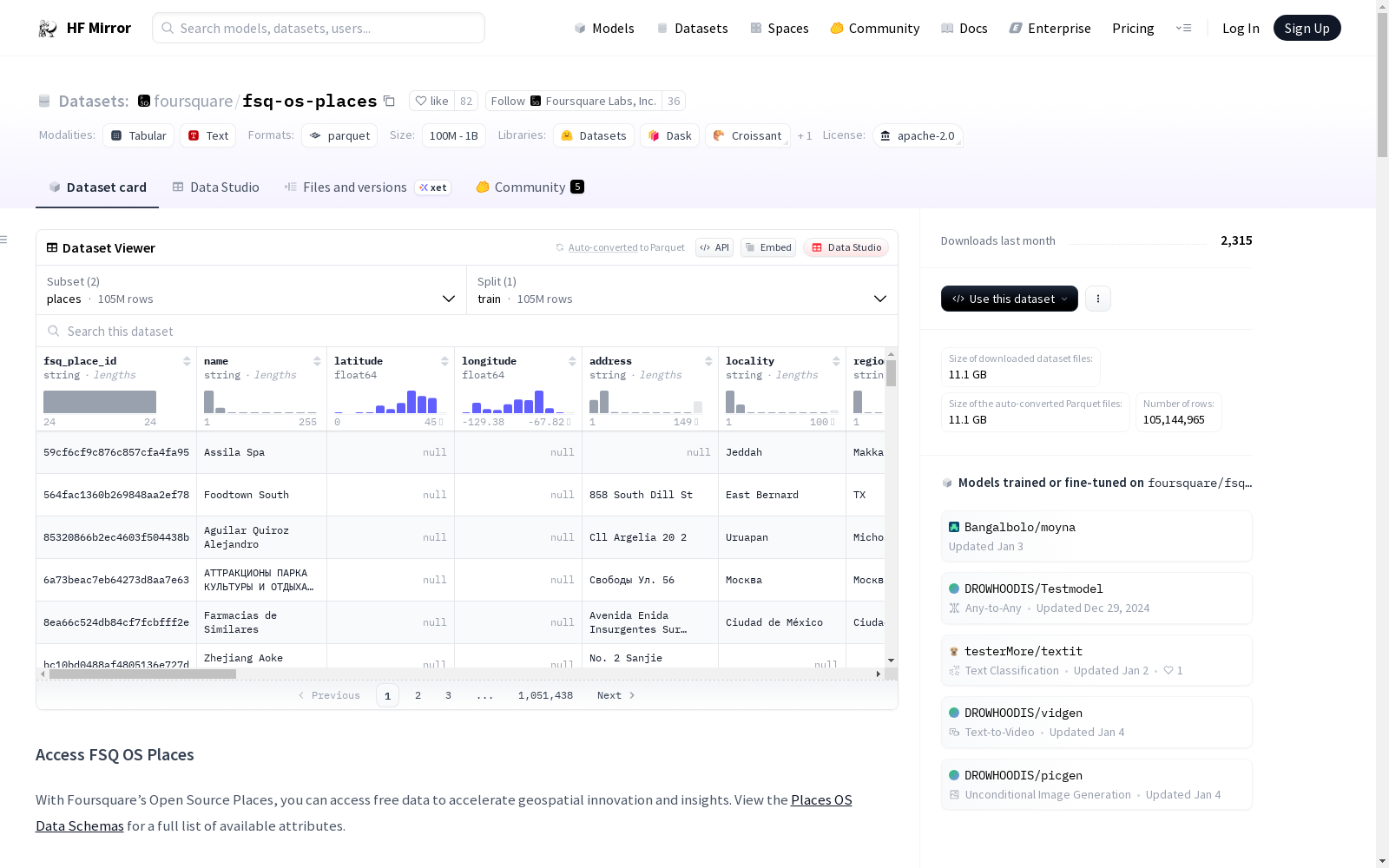Sort the name column
The width and height of the screenshot is (1389, 868).
[317, 361]
